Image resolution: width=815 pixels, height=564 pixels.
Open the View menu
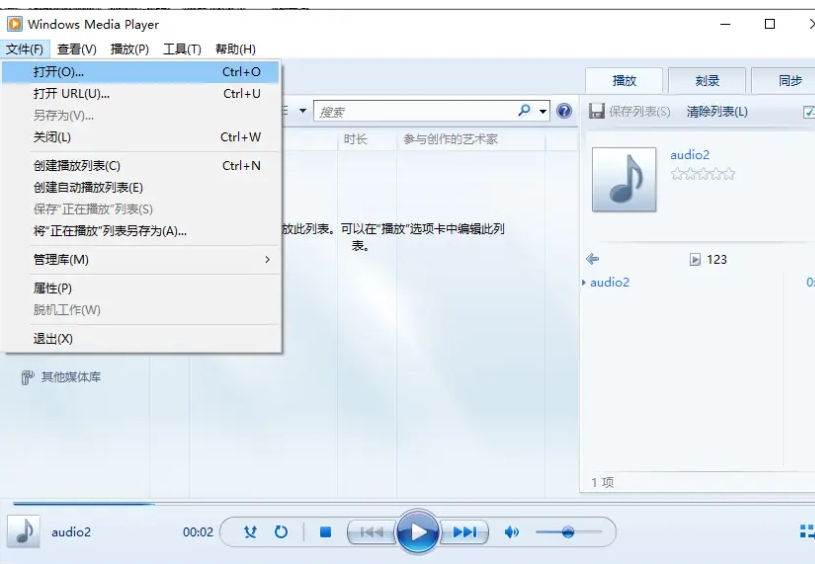click(76, 49)
